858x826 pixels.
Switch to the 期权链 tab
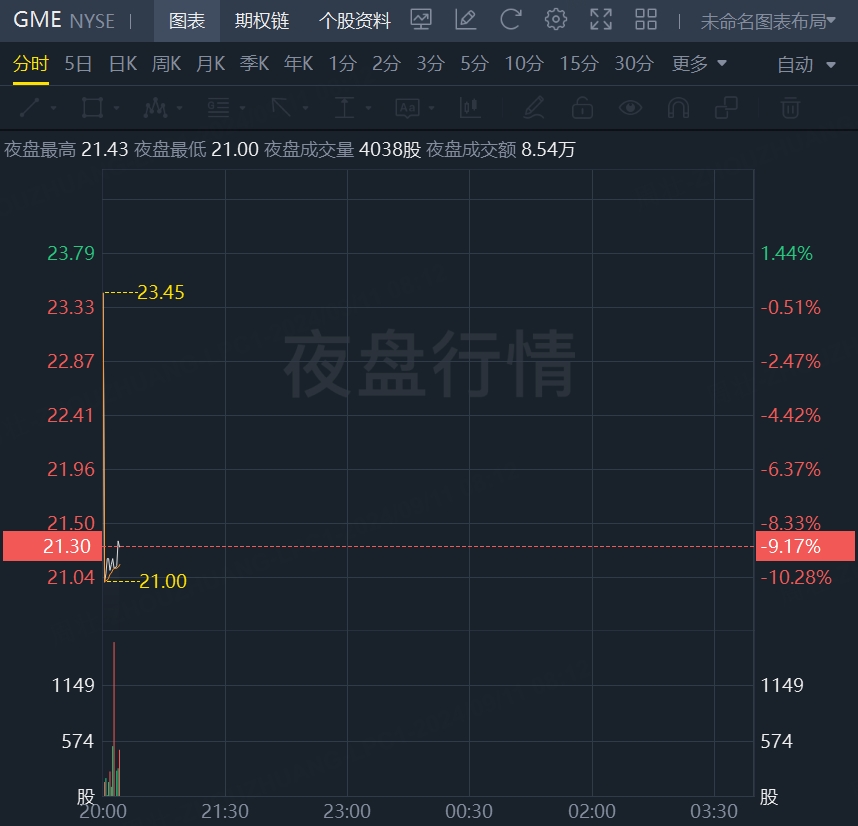coord(262,21)
